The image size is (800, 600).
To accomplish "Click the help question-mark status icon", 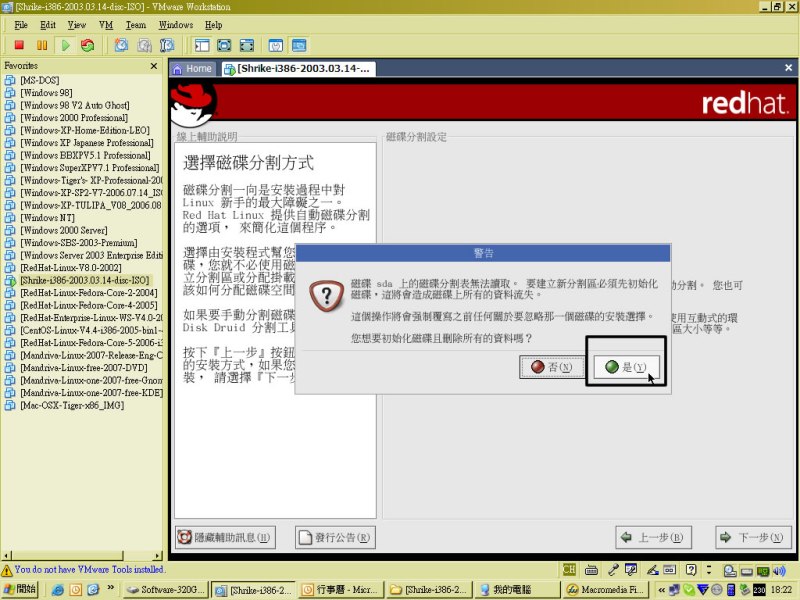I will tap(691, 570).
